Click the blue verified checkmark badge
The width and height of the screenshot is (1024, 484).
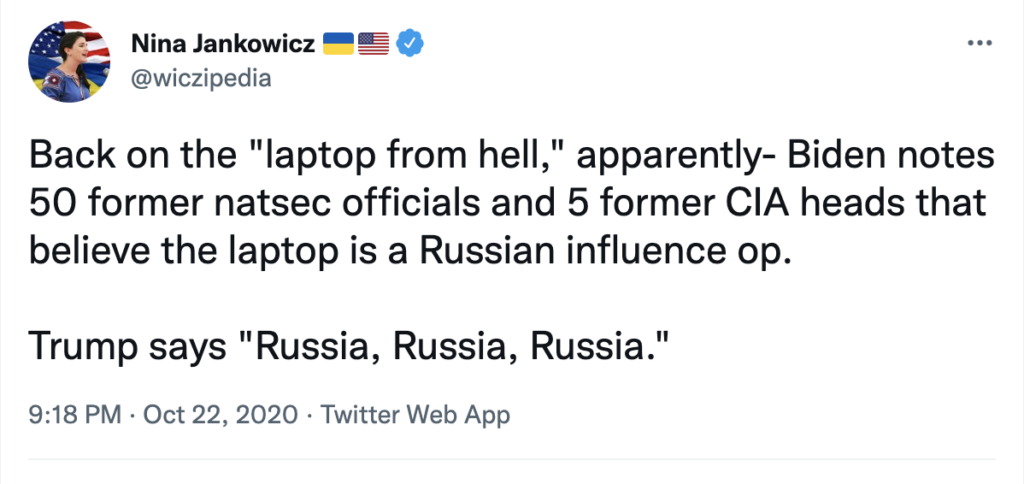tap(411, 44)
